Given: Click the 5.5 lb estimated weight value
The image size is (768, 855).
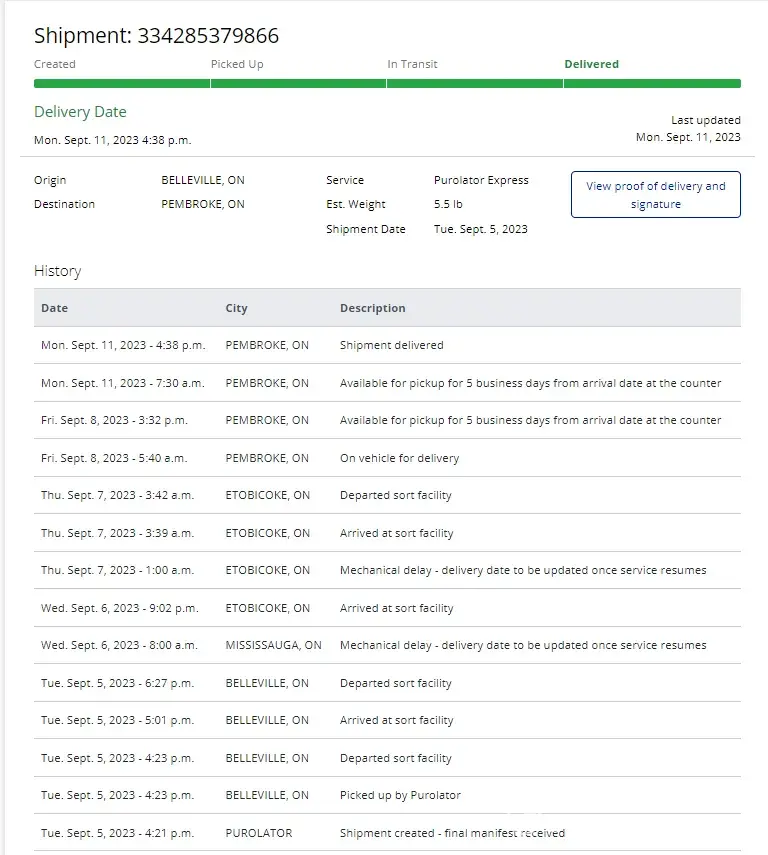Looking at the screenshot, I should tap(448, 204).
